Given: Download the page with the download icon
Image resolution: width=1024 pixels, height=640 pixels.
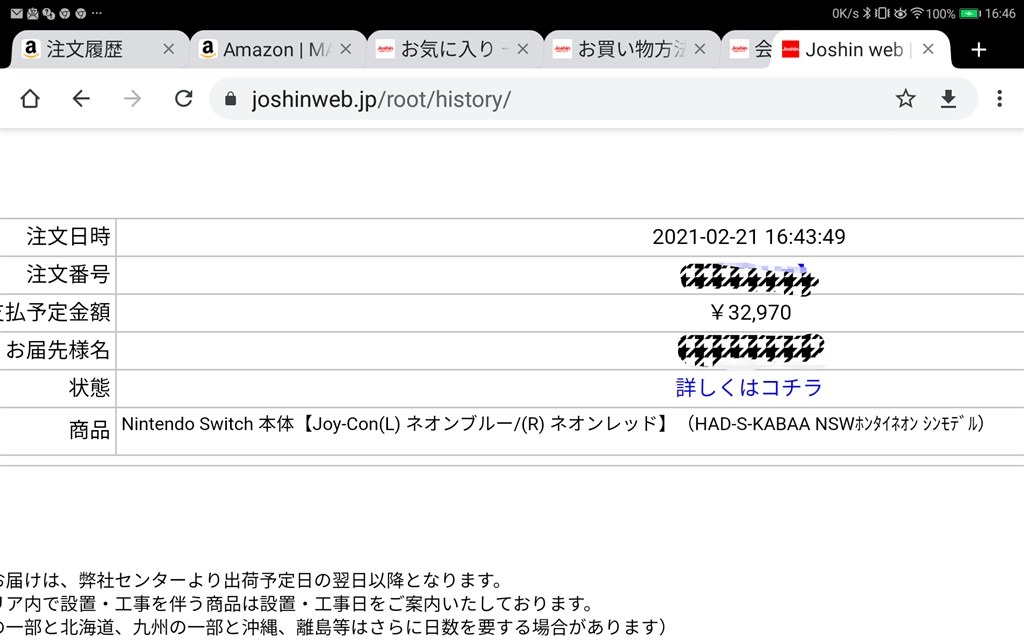Looking at the screenshot, I should click(948, 99).
